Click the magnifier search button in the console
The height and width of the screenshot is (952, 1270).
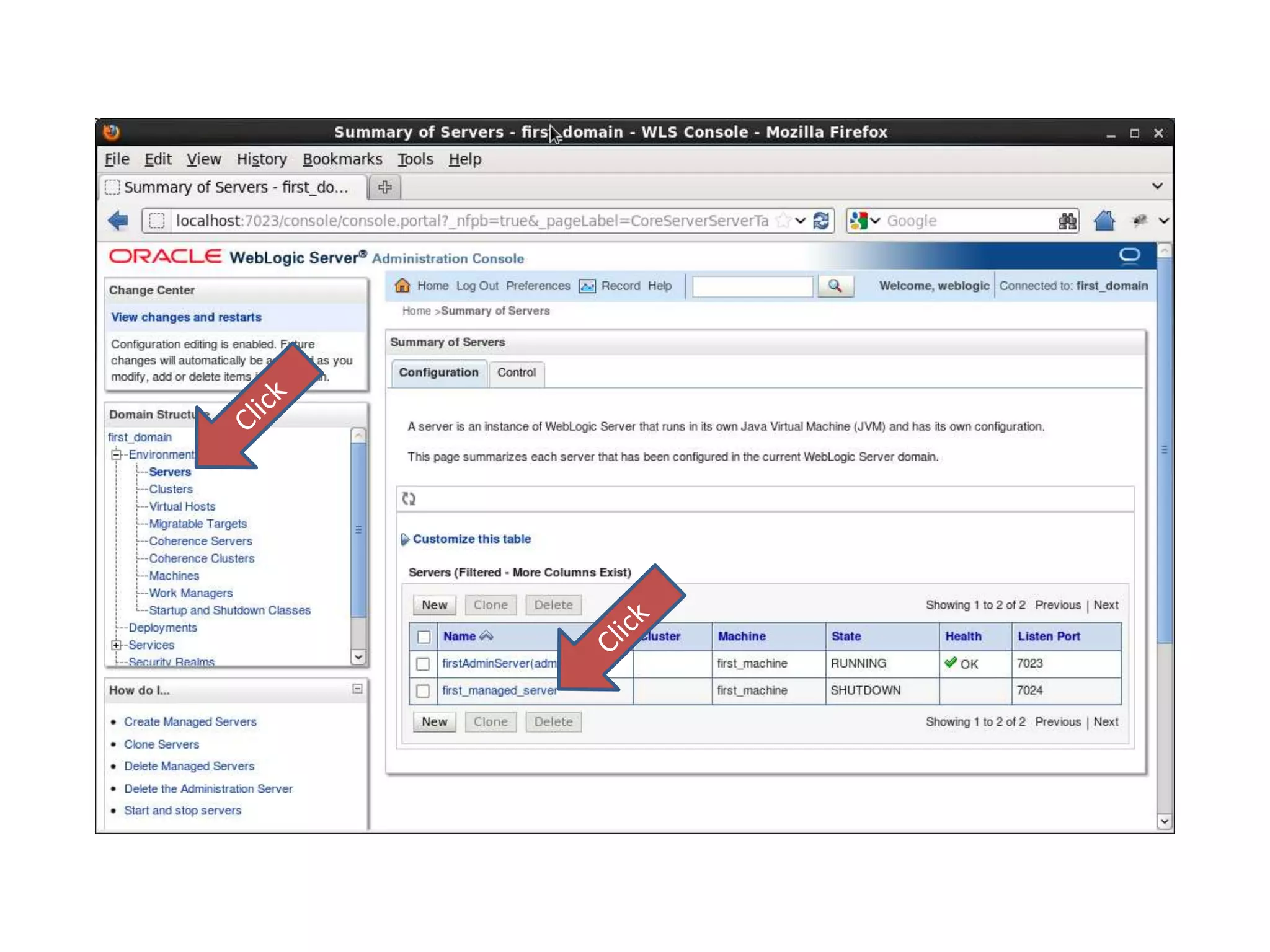coord(835,286)
